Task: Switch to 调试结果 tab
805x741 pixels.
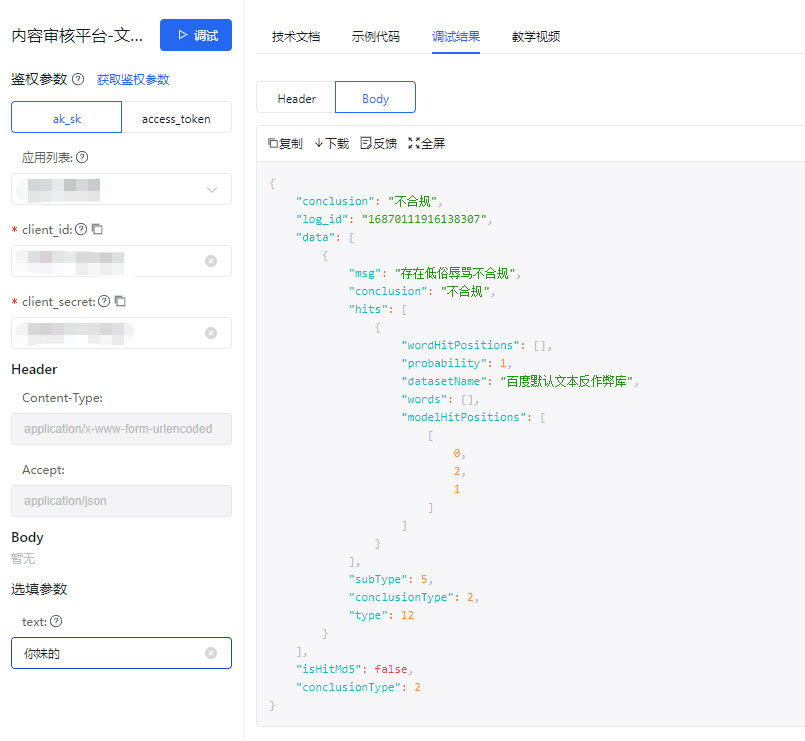Action: 456,36
